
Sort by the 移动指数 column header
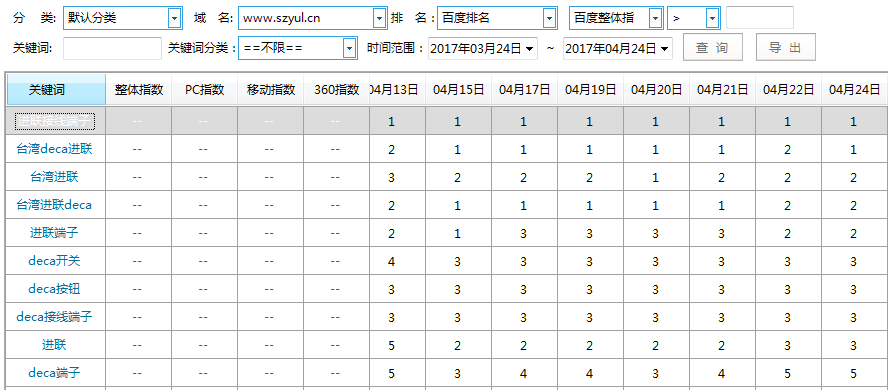271,89
